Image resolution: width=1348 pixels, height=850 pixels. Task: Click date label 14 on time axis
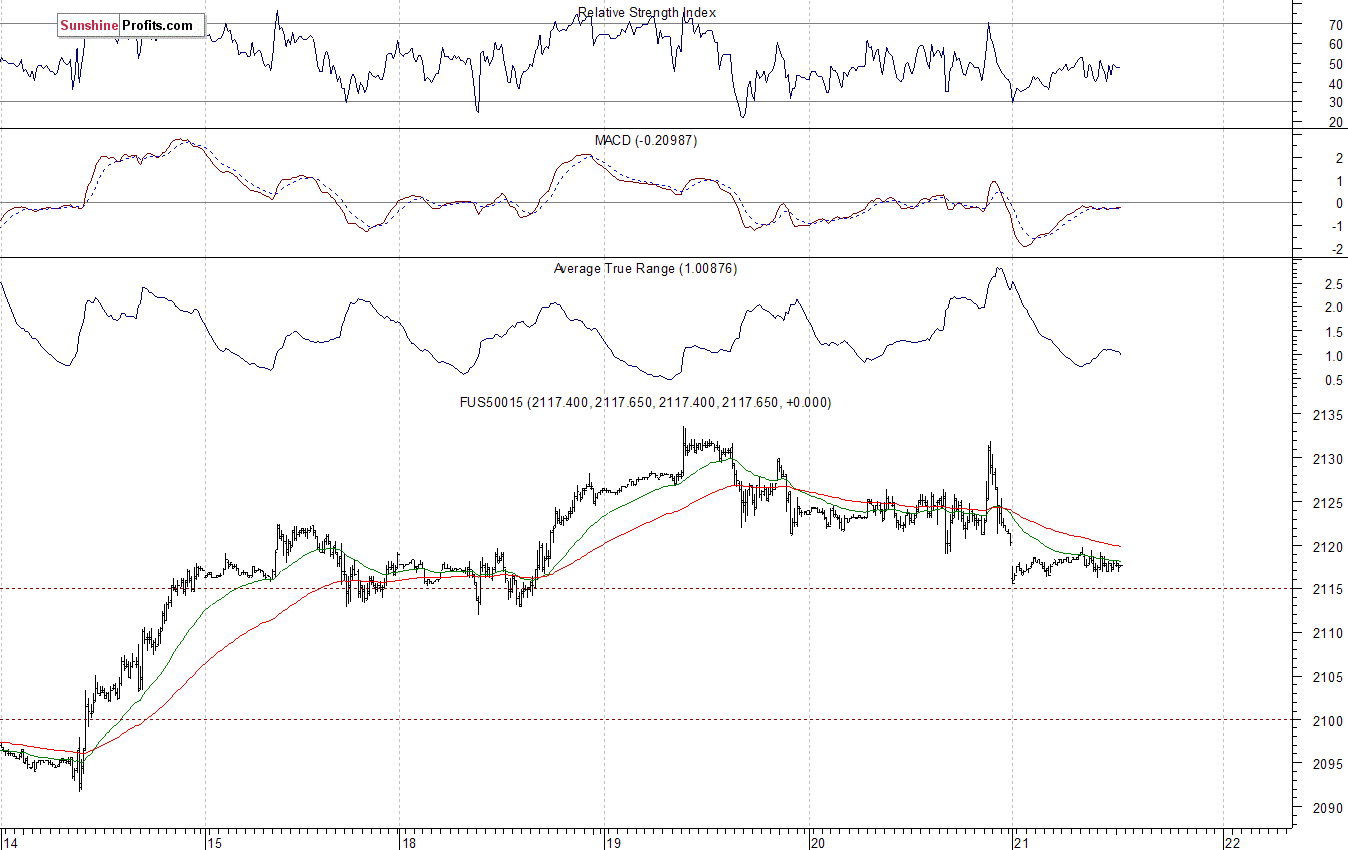click(x=10, y=842)
